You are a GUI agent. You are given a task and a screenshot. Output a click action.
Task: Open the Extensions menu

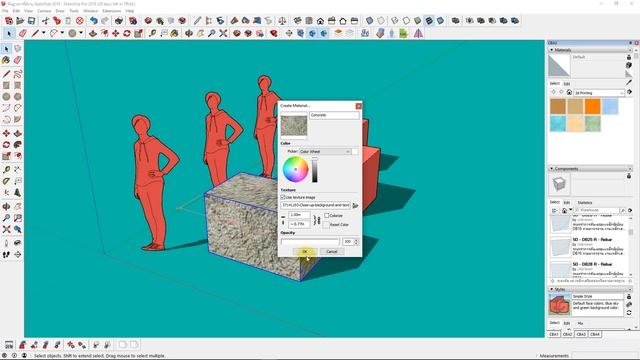[x=111, y=11]
